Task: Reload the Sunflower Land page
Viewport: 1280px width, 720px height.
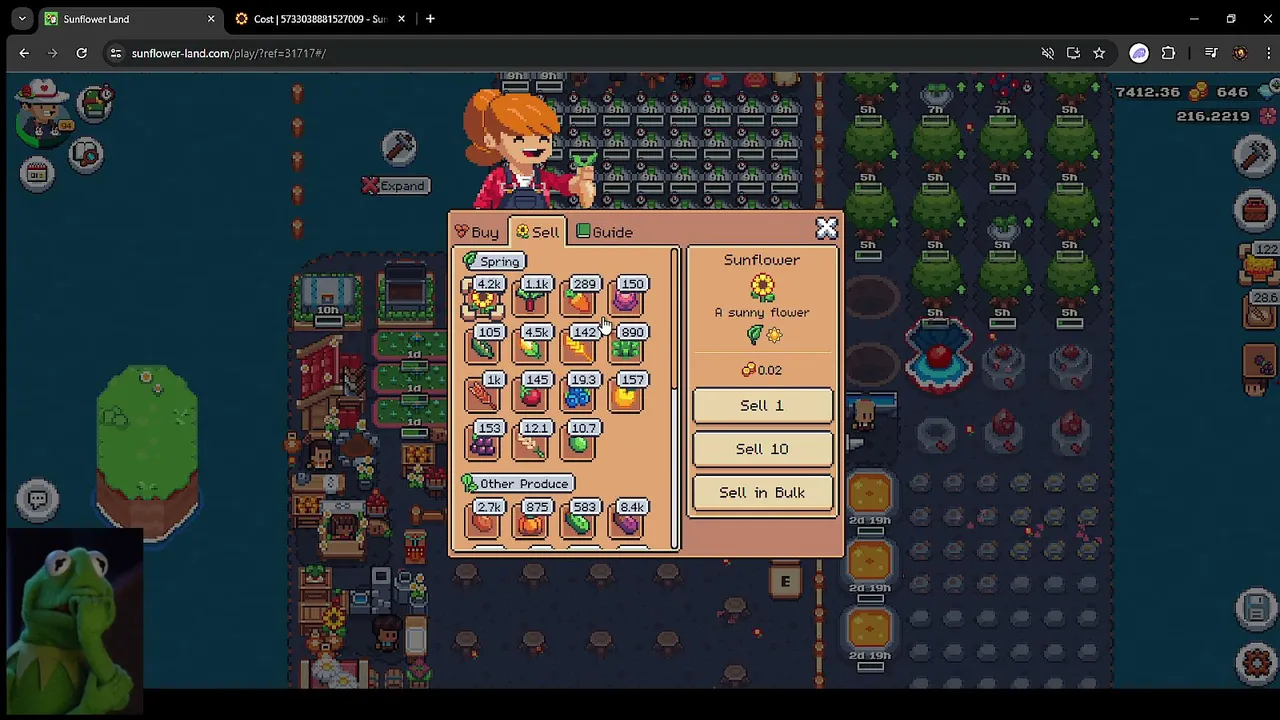Action: pos(81,53)
